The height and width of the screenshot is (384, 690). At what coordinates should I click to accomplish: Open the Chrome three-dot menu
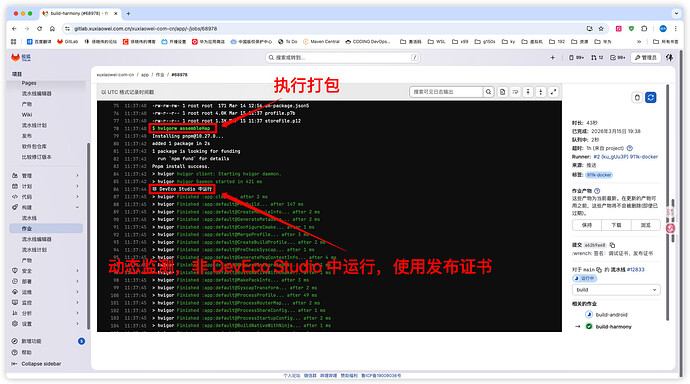coord(675,29)
